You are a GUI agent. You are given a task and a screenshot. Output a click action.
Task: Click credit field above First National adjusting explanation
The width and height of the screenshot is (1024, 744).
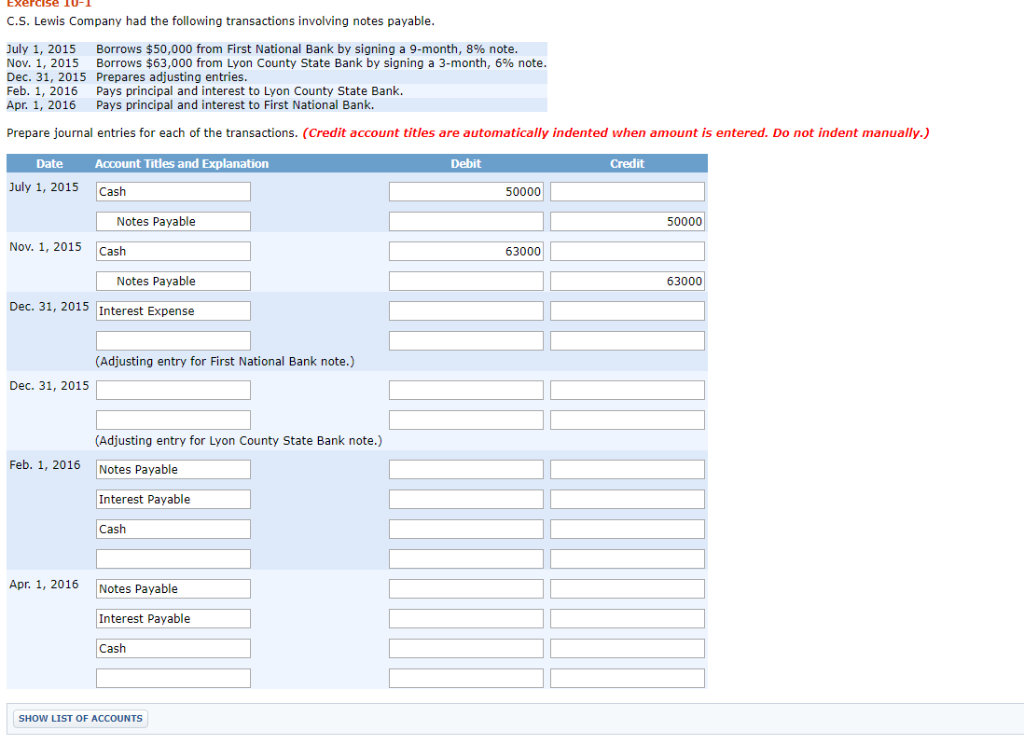click(628, 341)
